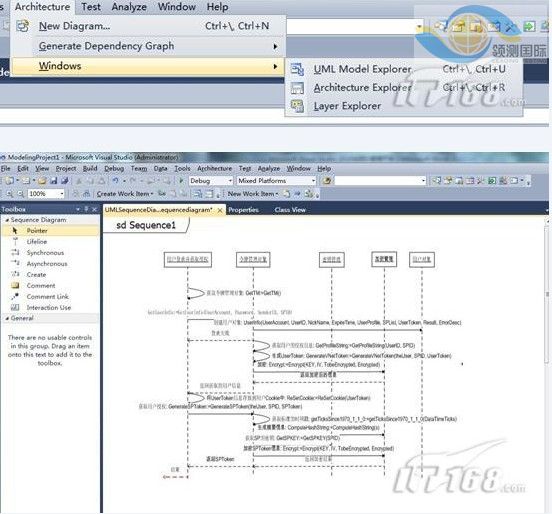Click the Save All toolbar icon
The height and width of the screenshot is (514, 552).
(64, 181)
